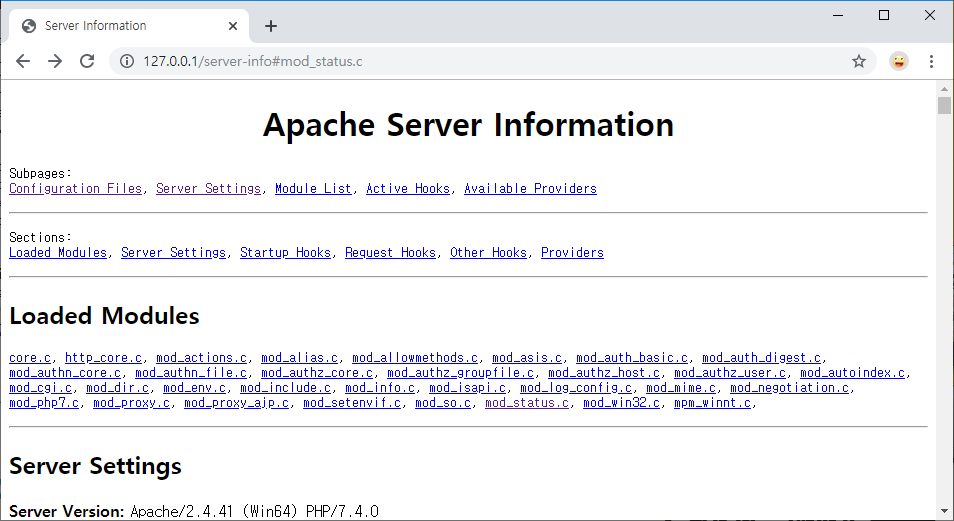Open the mod_authz_user.c module link
Viewport: 954px width, 521px height.
point(730,372)
